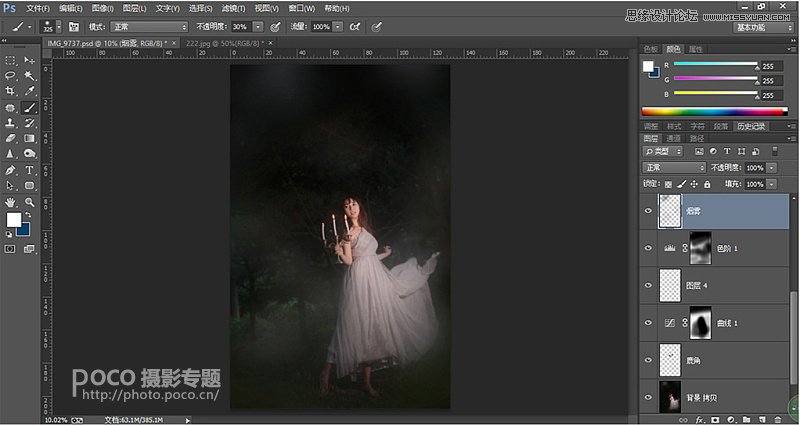
Task: Toggle lock transparent pixels
Action: (668, 184)
